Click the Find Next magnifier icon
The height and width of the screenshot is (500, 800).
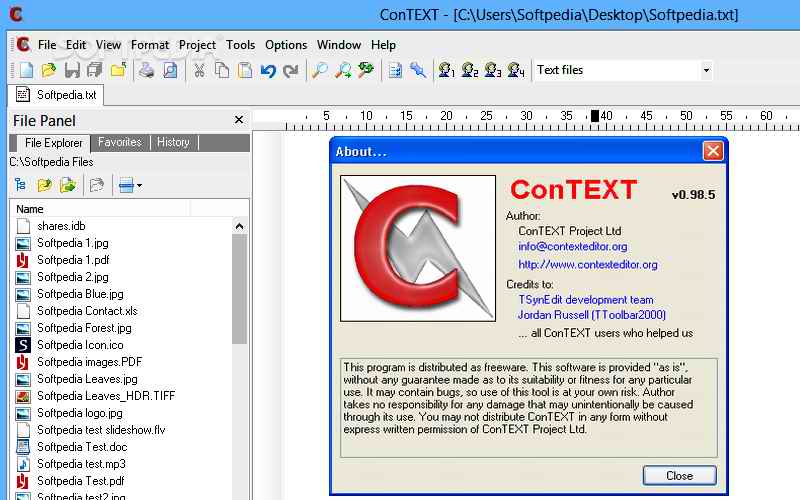pos(343,70)
